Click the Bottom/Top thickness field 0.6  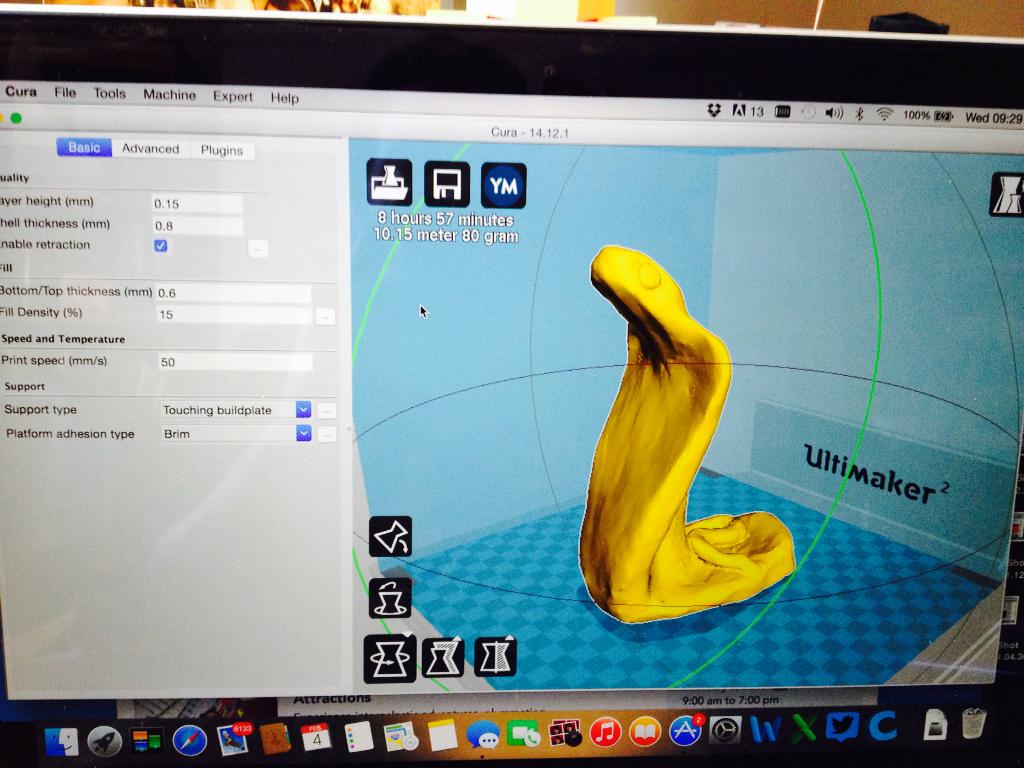[x=233, y=293]
